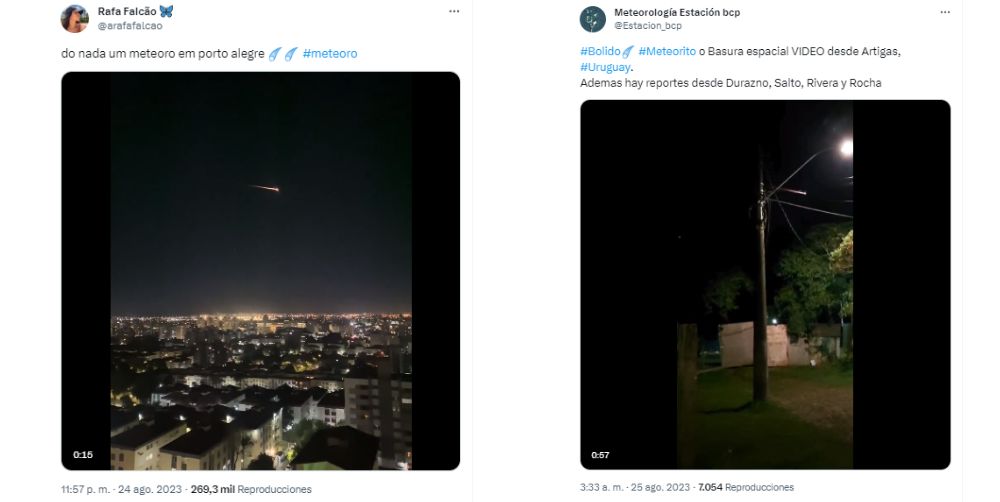This screenshot has width=1000, height=502.
Task: Click the #Uruguay hashtag
Action: tap(605, 67)
